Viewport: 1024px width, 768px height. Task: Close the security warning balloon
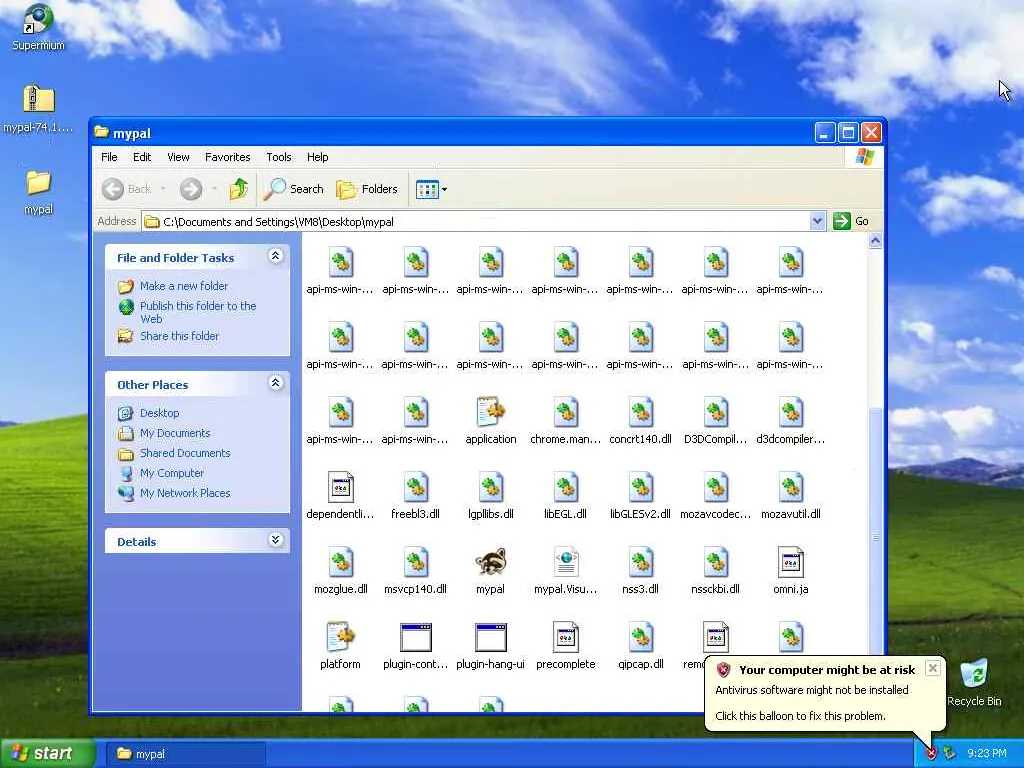point(933,668)
